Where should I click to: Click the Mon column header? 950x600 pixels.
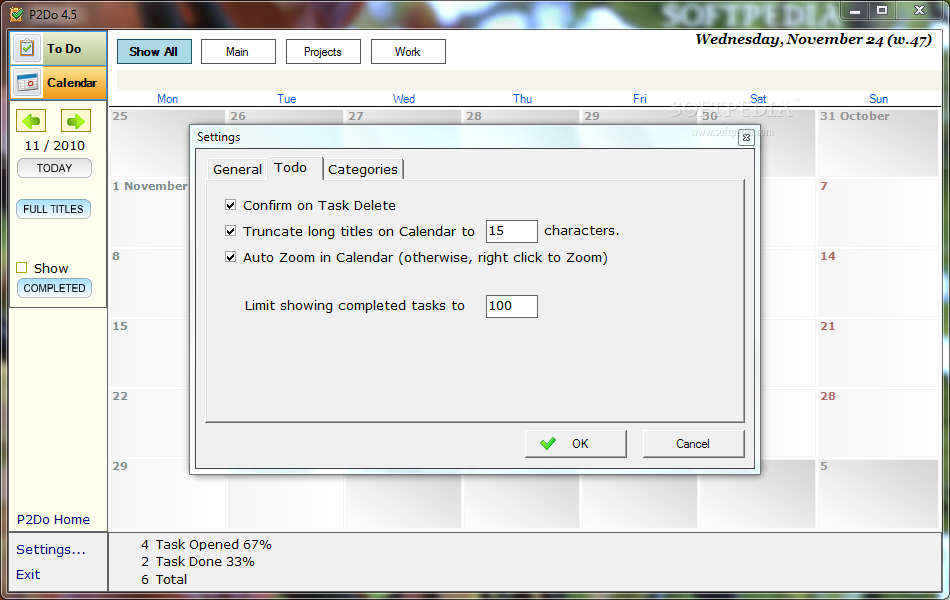coord(168,99)
